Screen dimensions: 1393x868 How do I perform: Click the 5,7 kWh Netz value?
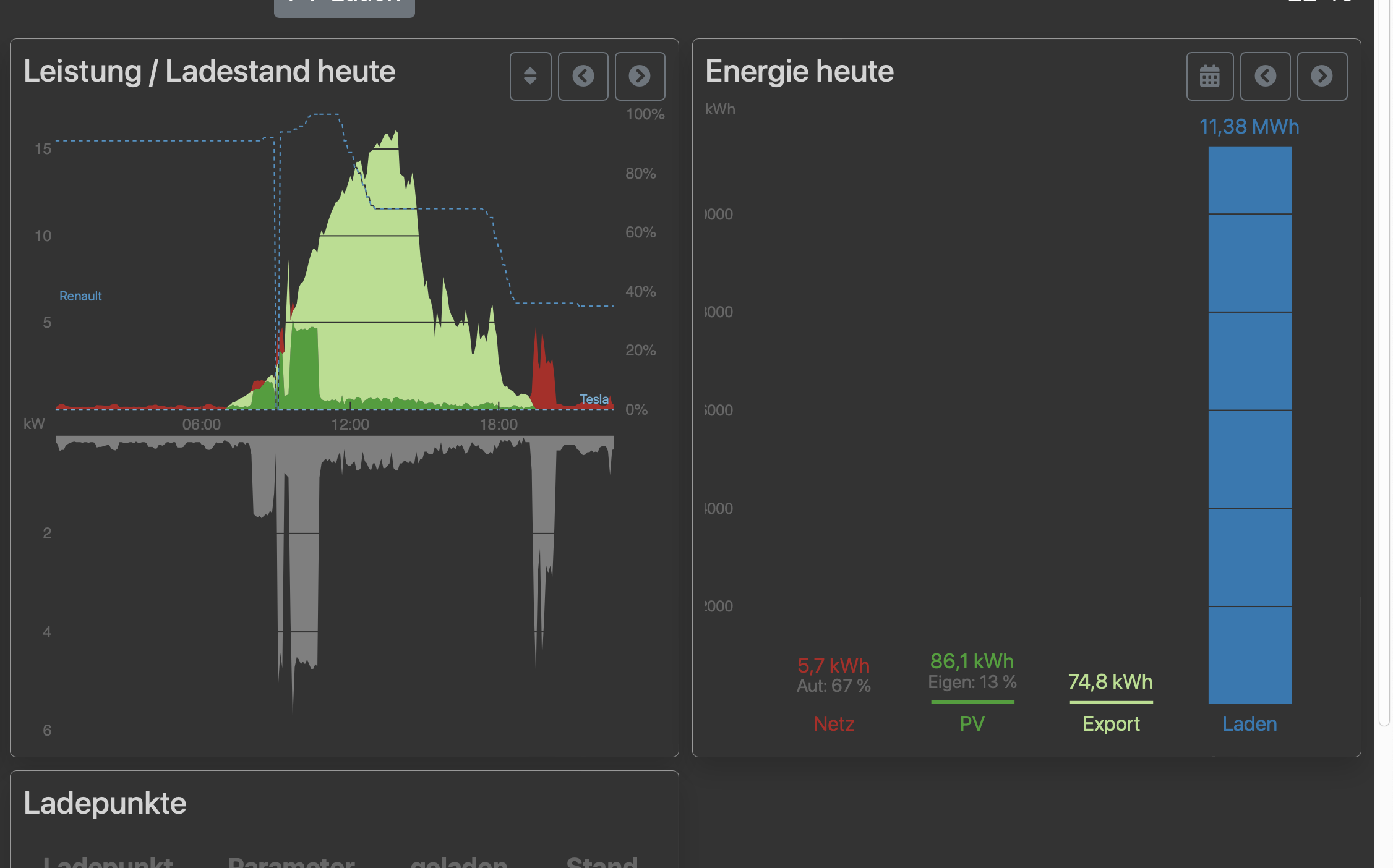click(833, 666)
